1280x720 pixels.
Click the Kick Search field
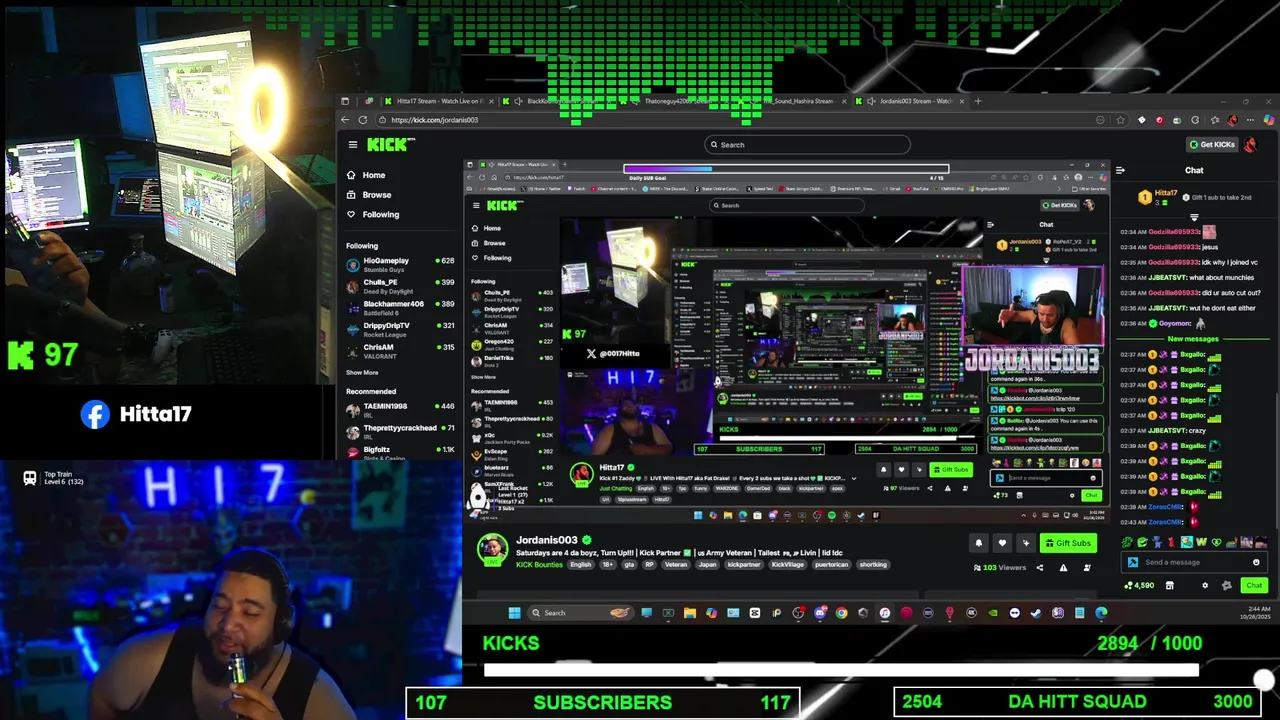point(807,145)
